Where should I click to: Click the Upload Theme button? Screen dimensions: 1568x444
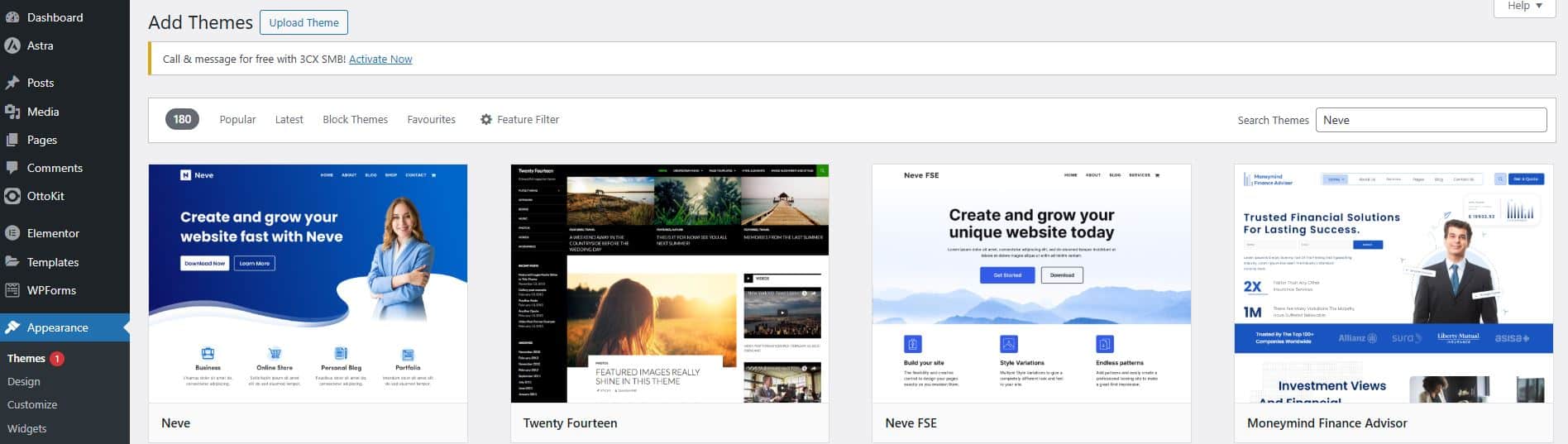click(x=304, y=22)
